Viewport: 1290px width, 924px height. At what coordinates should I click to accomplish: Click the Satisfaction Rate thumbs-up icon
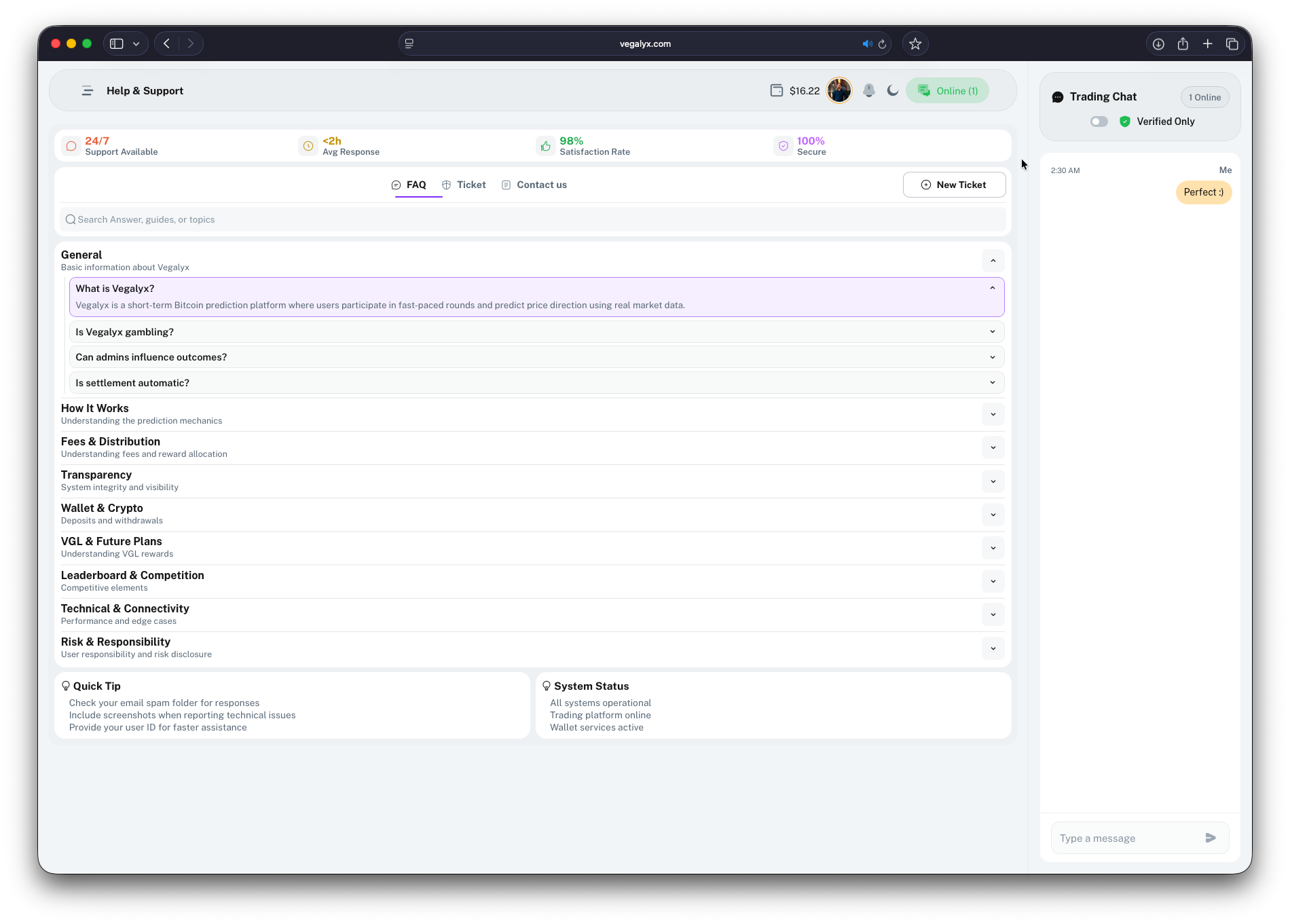546,146
